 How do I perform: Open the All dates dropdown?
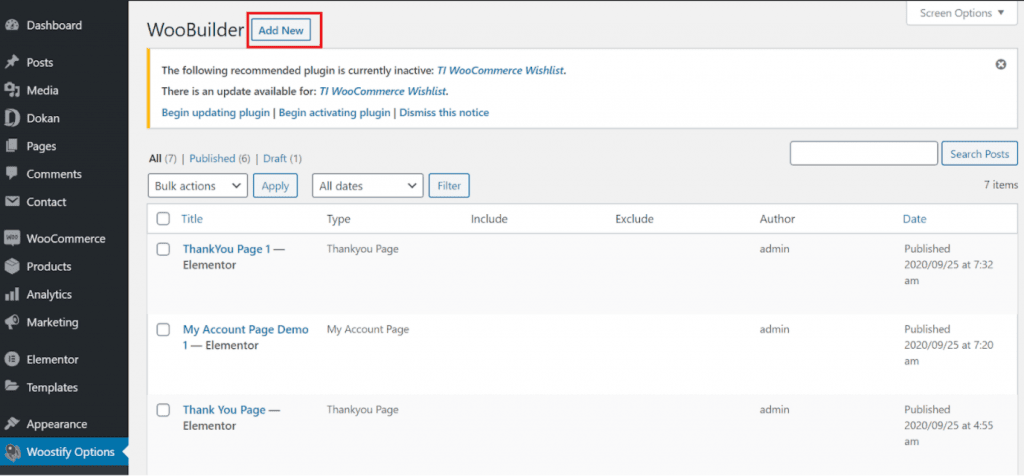[368, 185]
